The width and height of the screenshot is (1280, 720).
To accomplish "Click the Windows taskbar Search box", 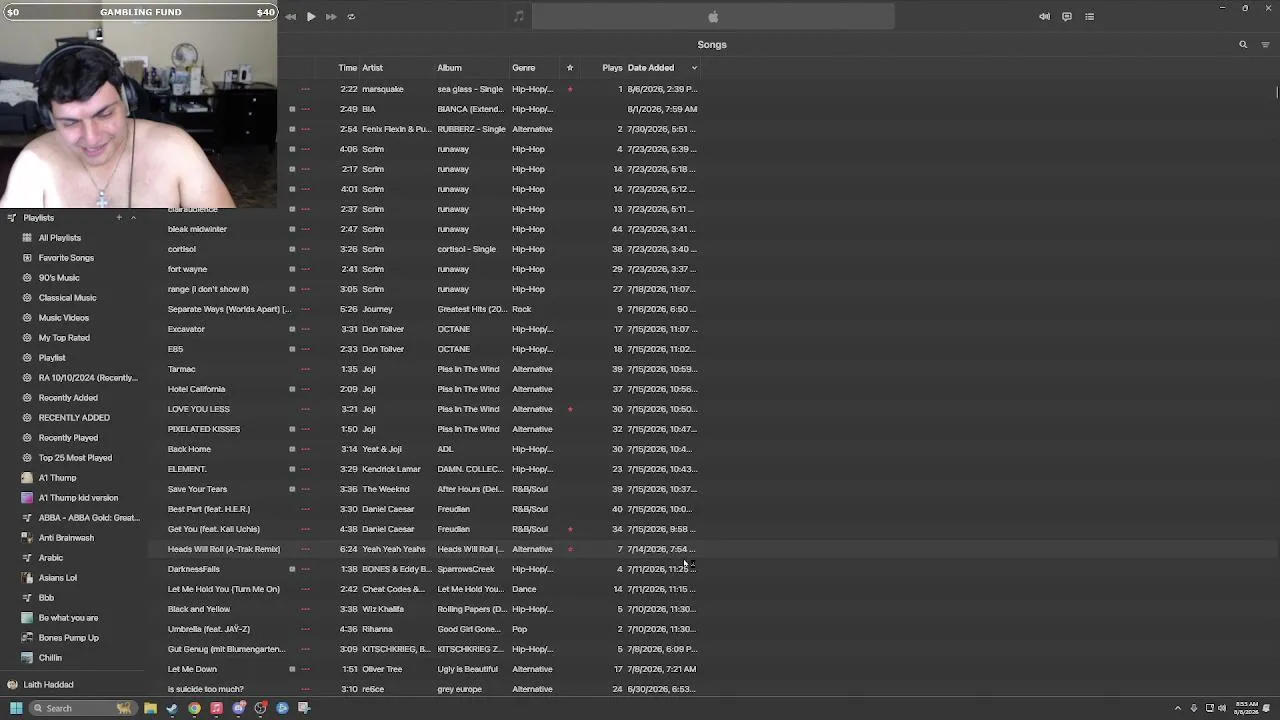I will pos(81,708).
